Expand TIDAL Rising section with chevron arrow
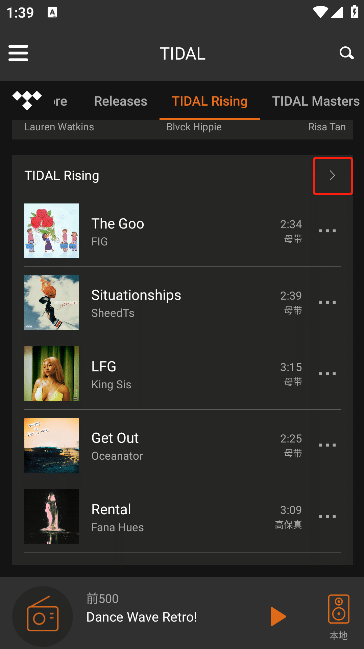 click(333, 176)
